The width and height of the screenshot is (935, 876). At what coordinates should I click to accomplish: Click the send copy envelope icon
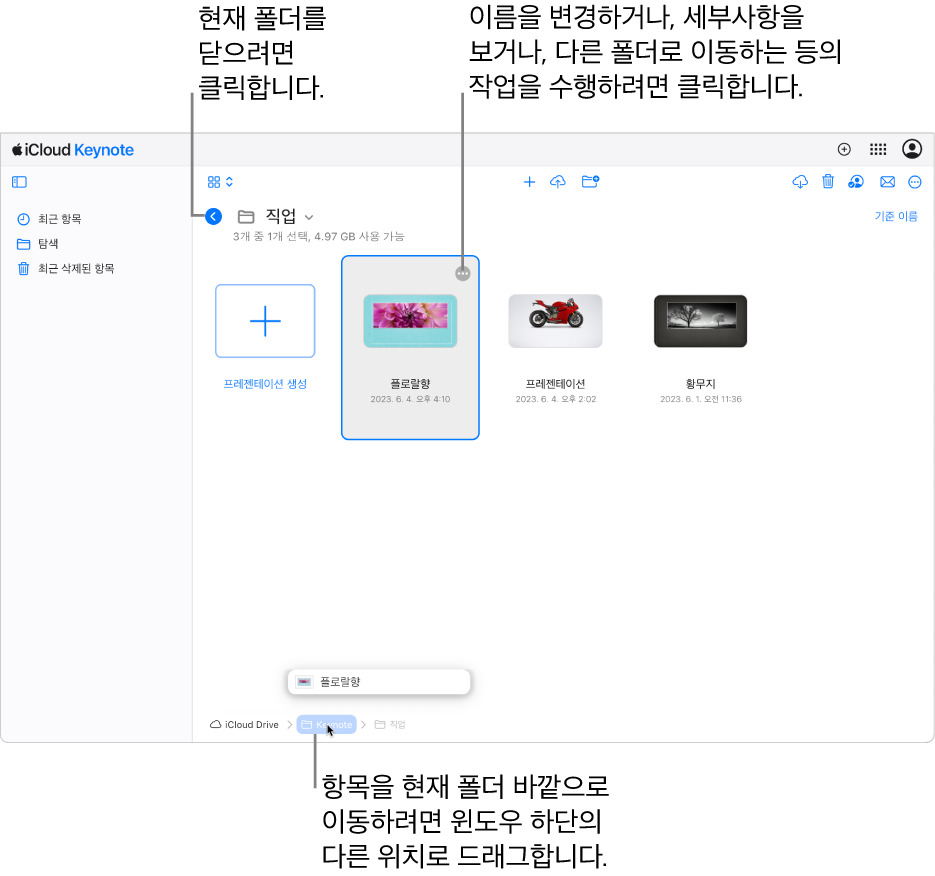[x=887, y=182]
